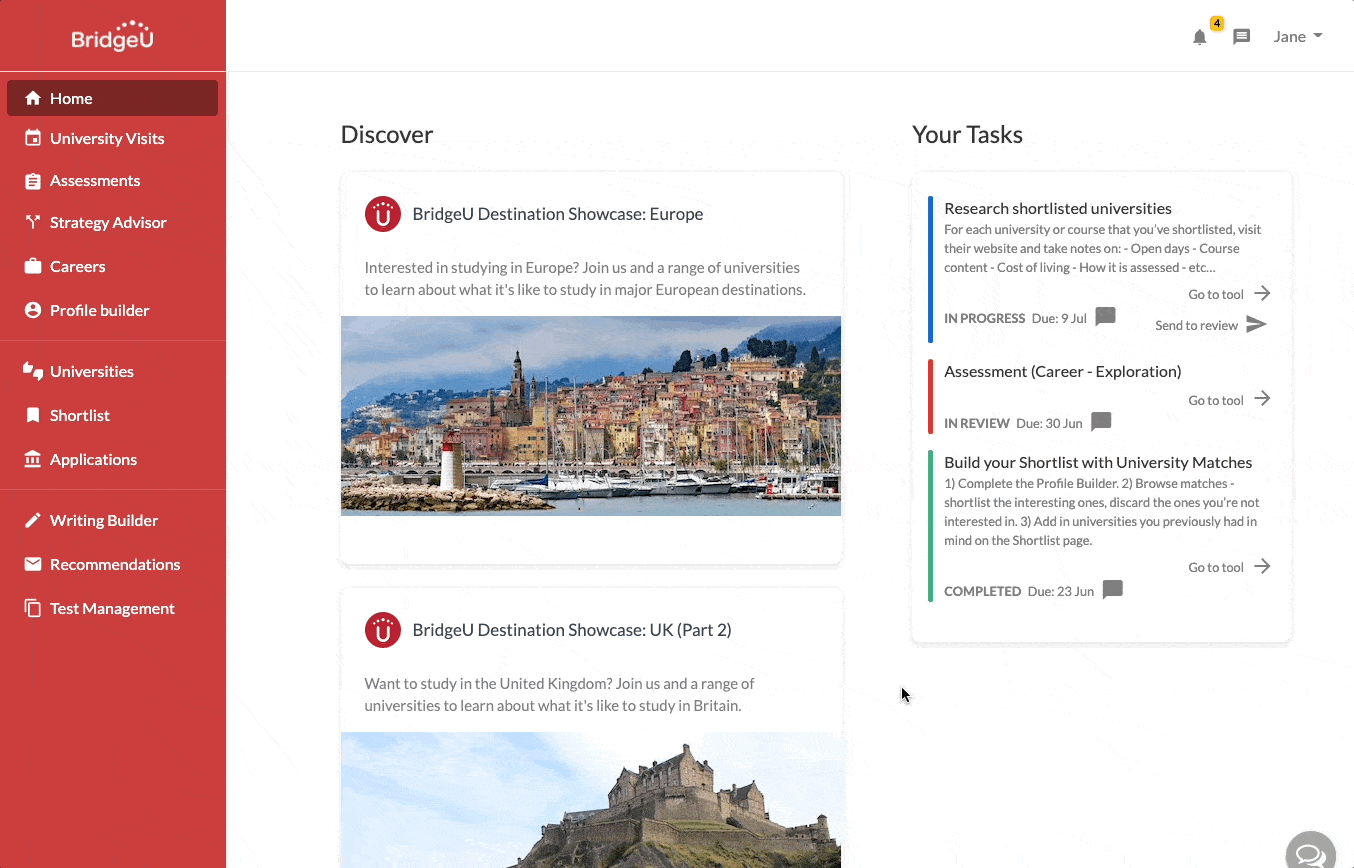Open Test Management menu item
Viewport: 1354px width, 868px height.
click(x=112, y=608)
